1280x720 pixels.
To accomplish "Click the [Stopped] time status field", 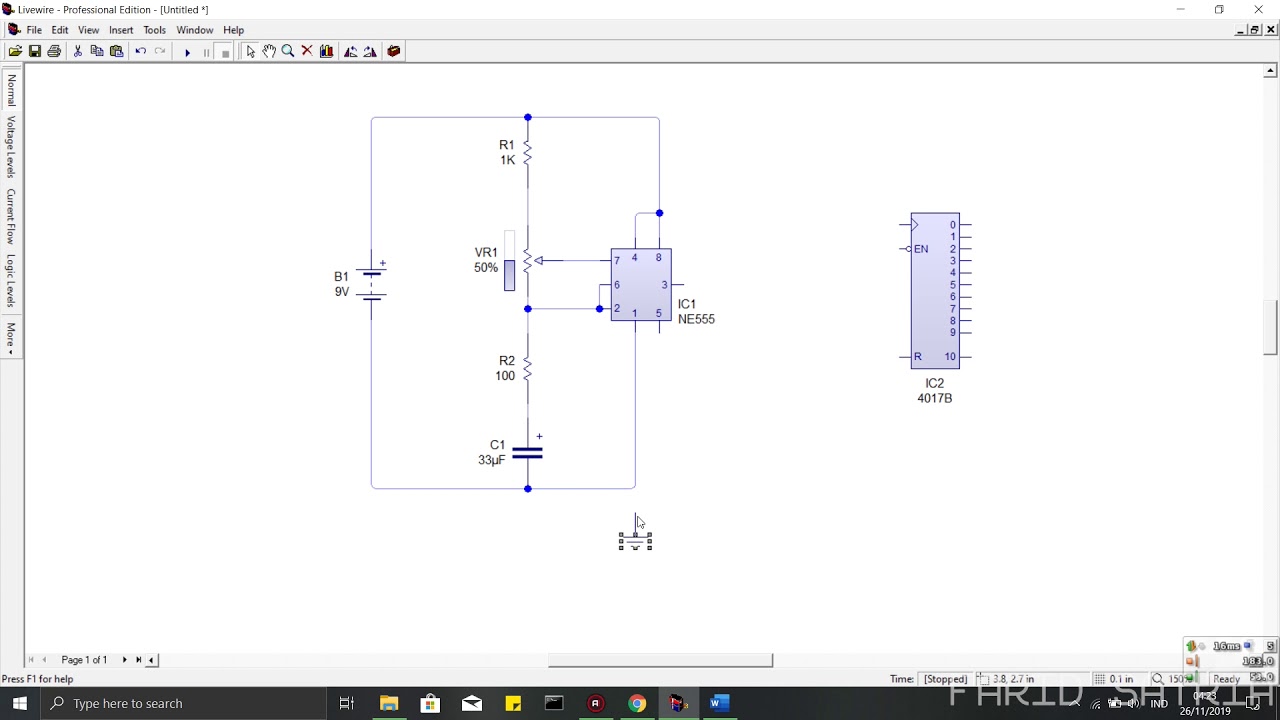I will click(945, 679).
